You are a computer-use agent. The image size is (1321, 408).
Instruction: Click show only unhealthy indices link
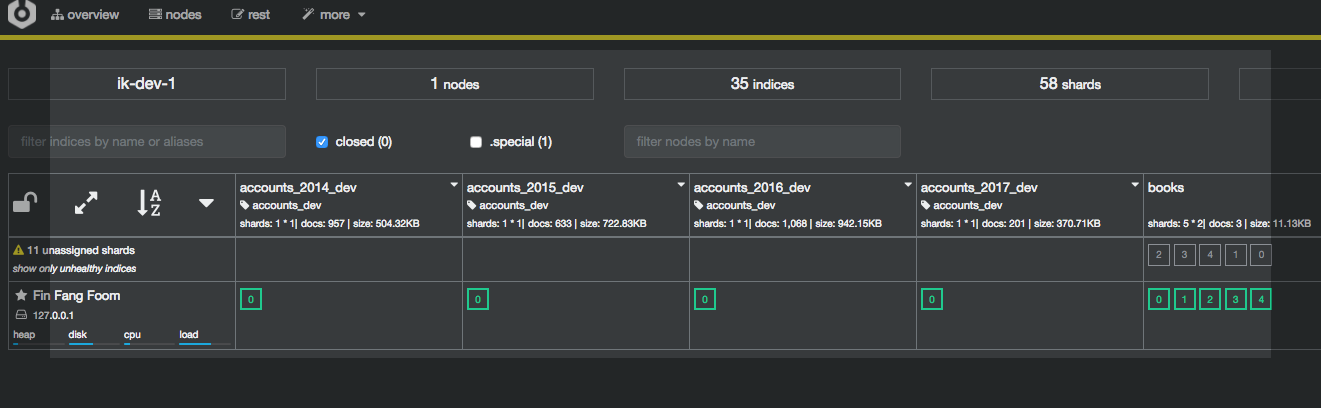pyautogui.click(x=74, y=268)
